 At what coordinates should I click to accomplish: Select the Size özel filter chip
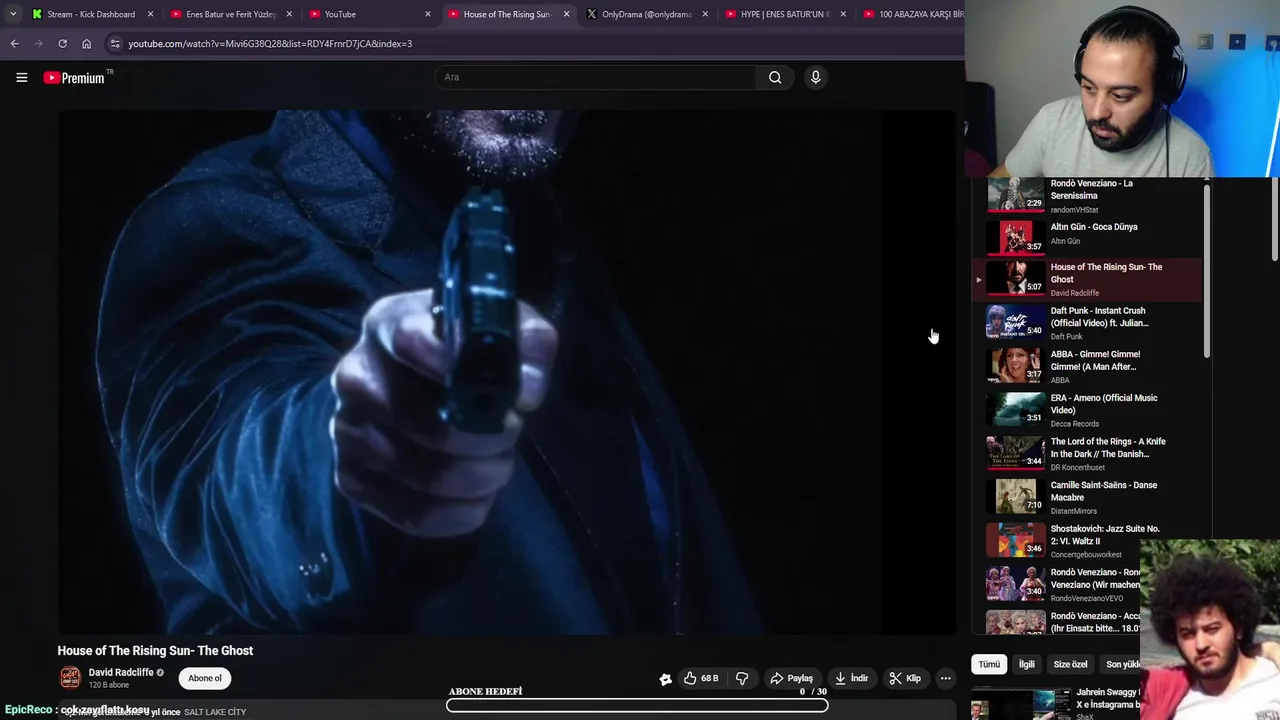click(x=1070, y=664)
